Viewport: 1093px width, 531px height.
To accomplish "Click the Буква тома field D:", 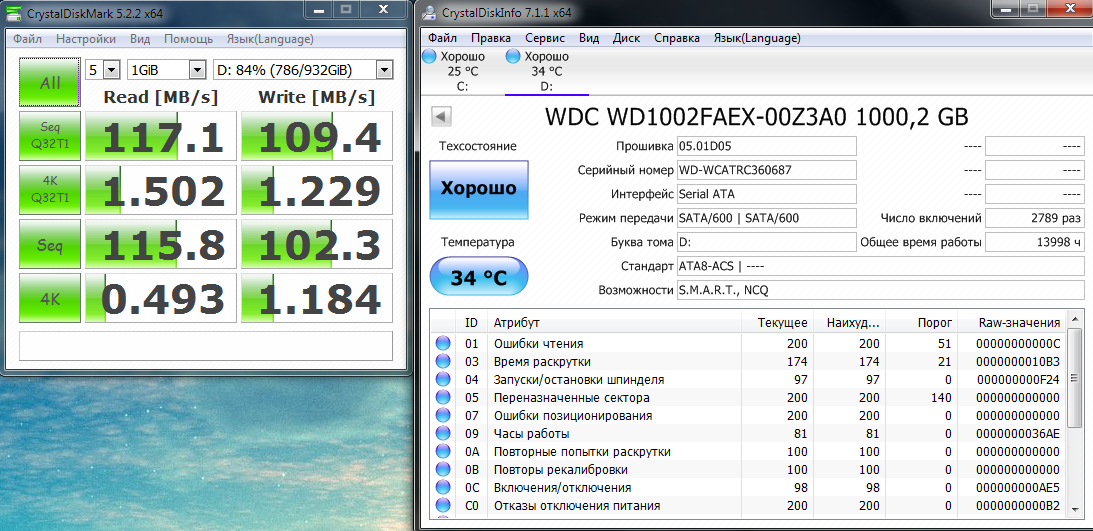I will [x=766, y=242].
